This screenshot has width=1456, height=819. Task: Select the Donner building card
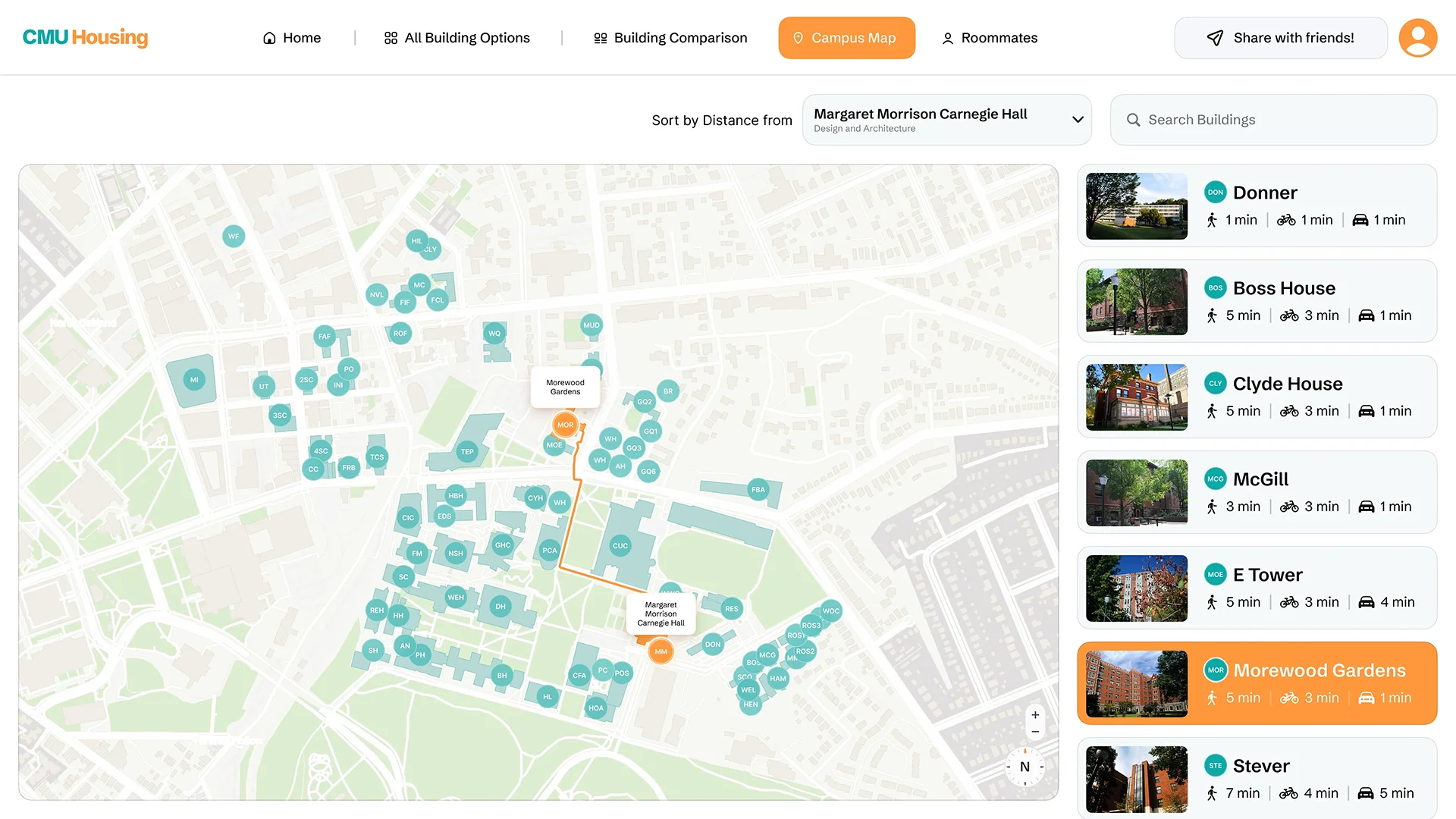(1257, 206)
